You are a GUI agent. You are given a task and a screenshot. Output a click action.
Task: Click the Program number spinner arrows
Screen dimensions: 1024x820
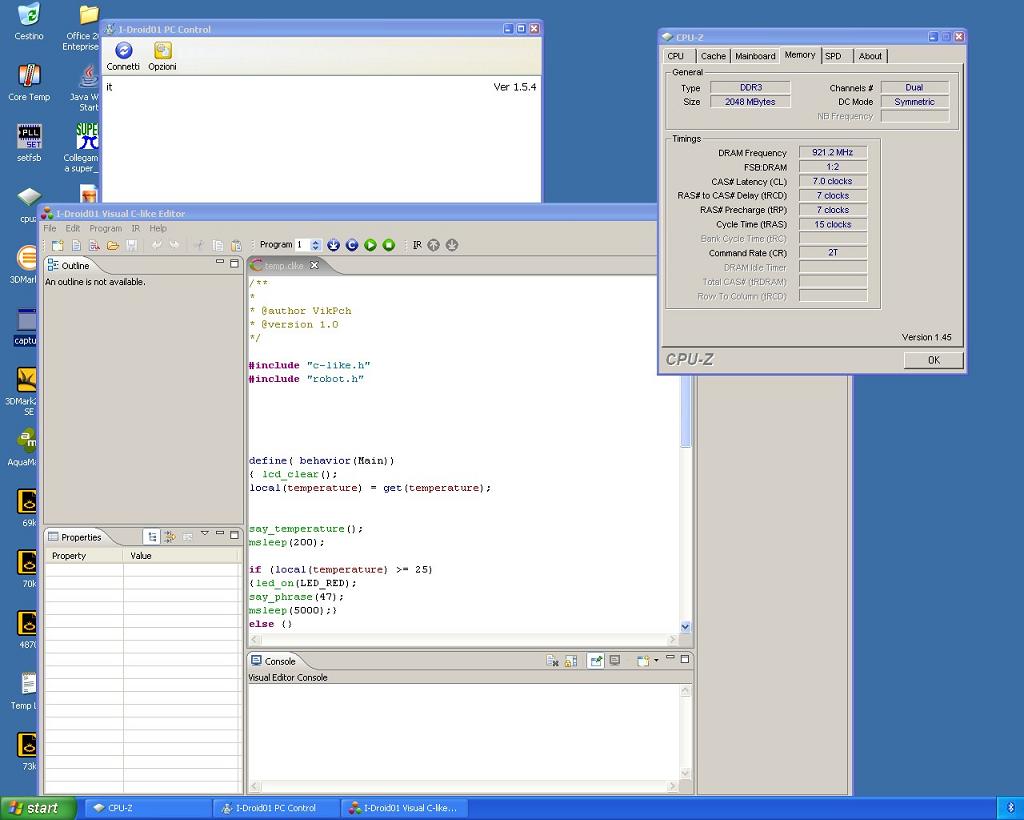pos(316,245)
